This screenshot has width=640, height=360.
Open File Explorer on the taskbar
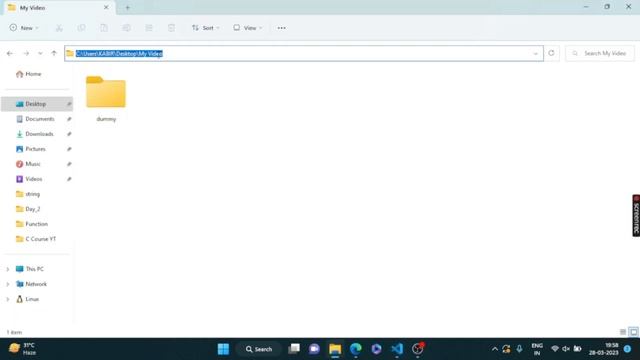[335, 349]
